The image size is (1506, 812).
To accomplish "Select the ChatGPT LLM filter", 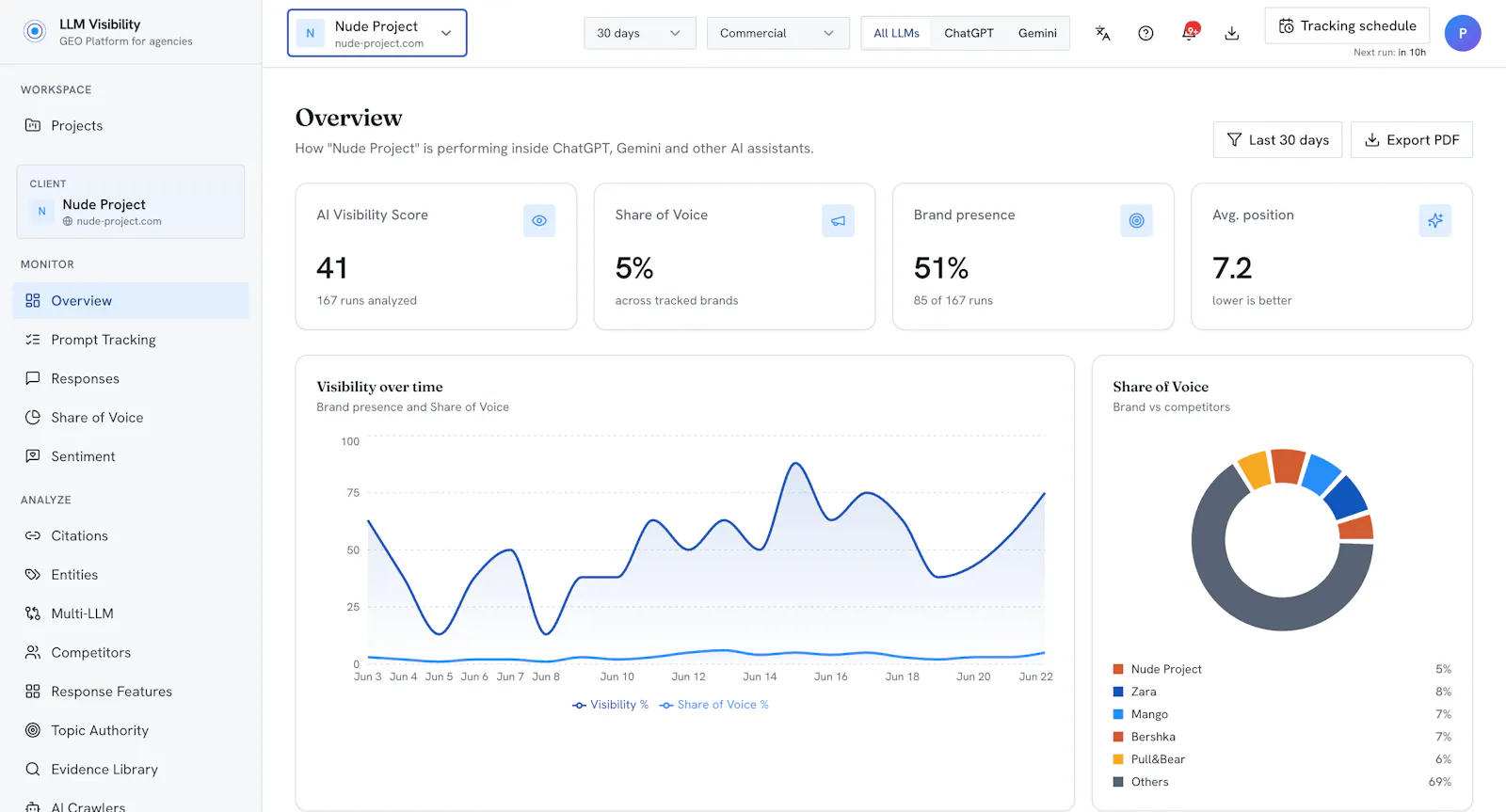I will [969, 33].
